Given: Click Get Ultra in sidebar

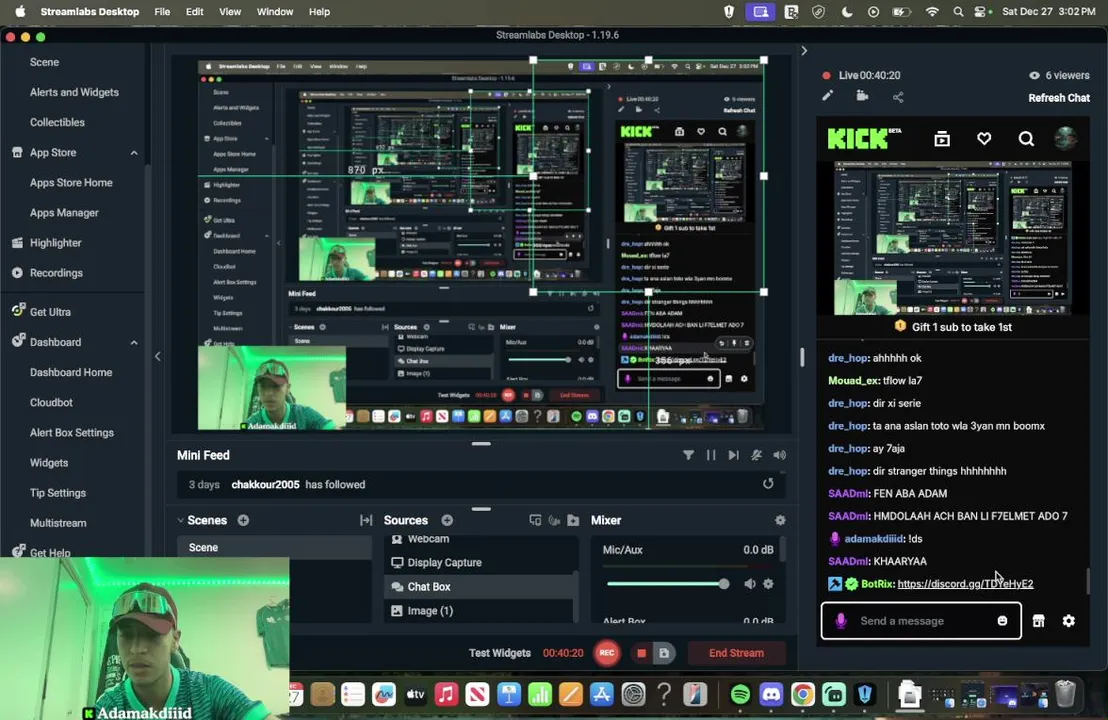Looking at the screenshot, I should point(49,312).
